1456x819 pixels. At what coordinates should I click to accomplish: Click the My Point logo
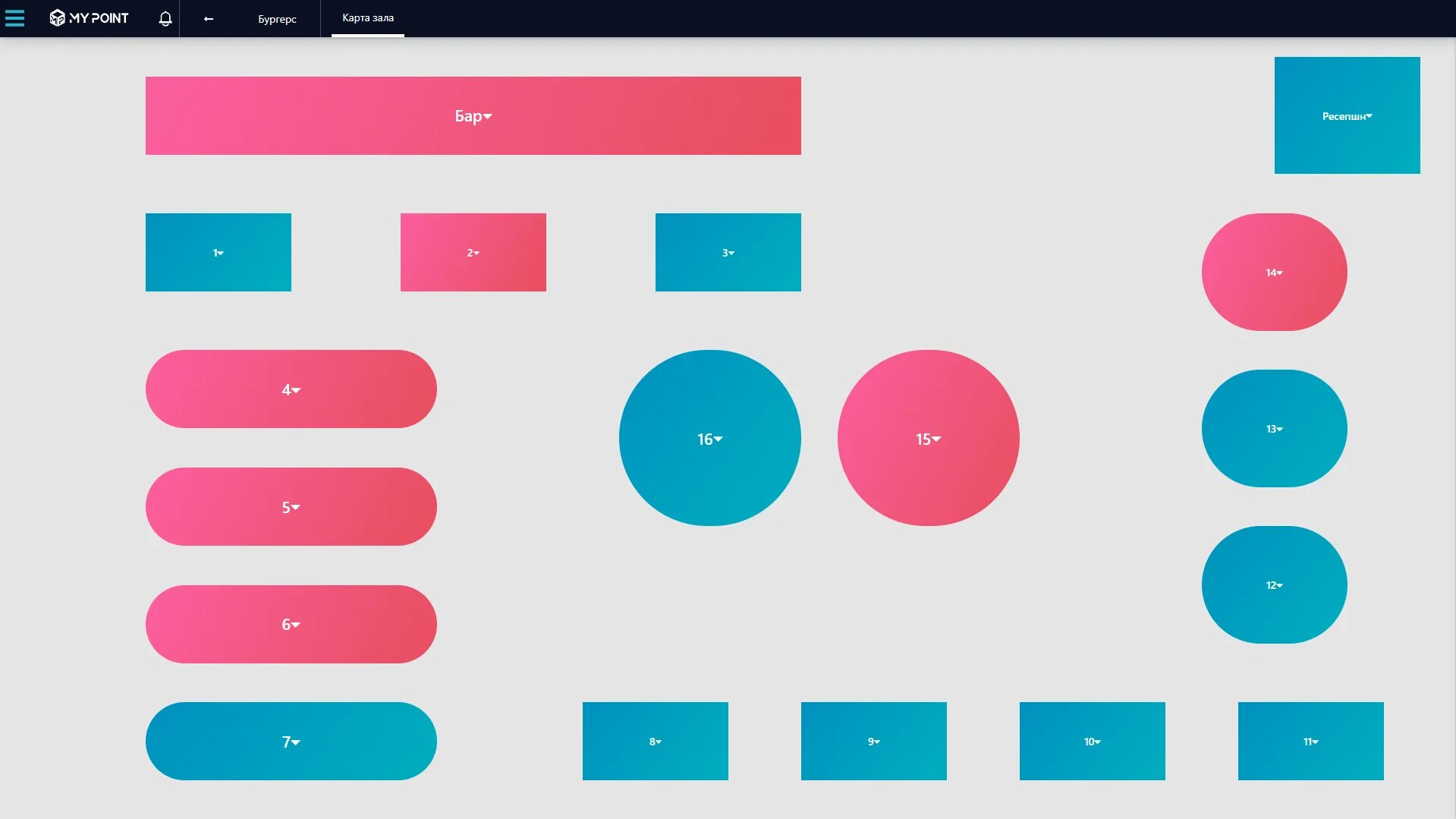[89, 18]
